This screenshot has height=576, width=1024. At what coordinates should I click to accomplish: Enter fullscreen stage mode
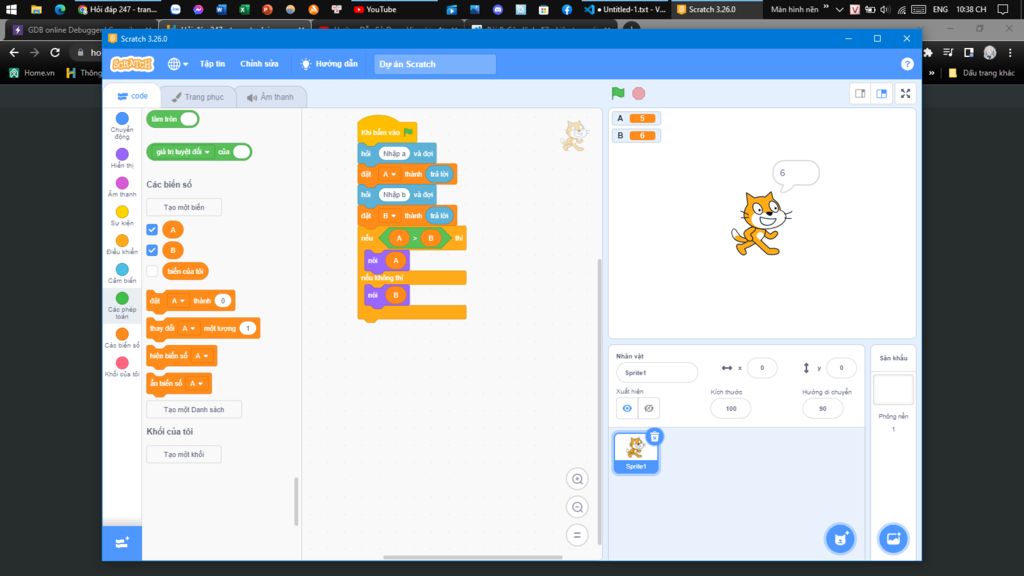pyautogui.click(x=905, y=92)
